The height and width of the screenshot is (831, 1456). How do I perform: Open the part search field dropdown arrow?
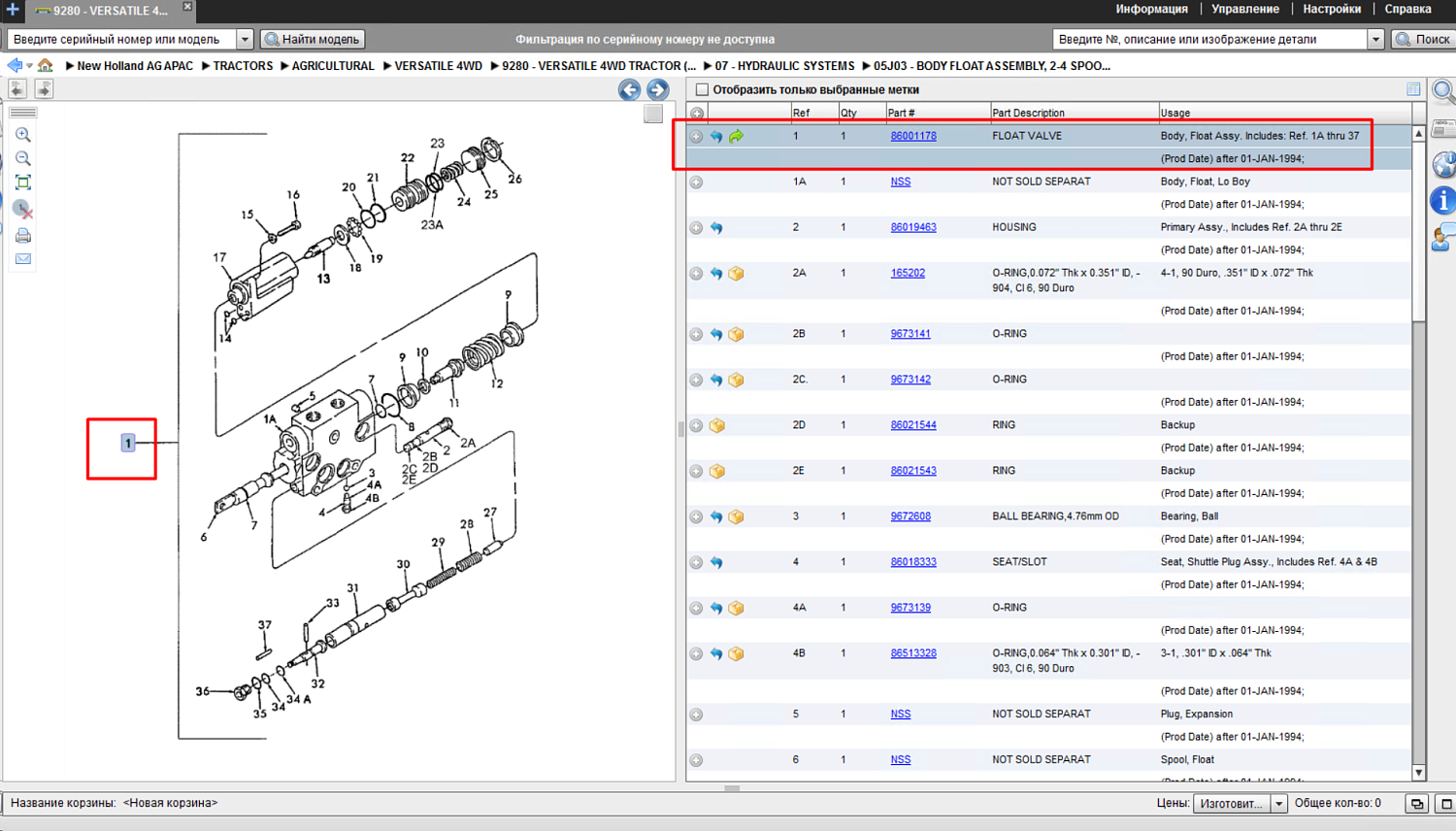coord(1375,40)
